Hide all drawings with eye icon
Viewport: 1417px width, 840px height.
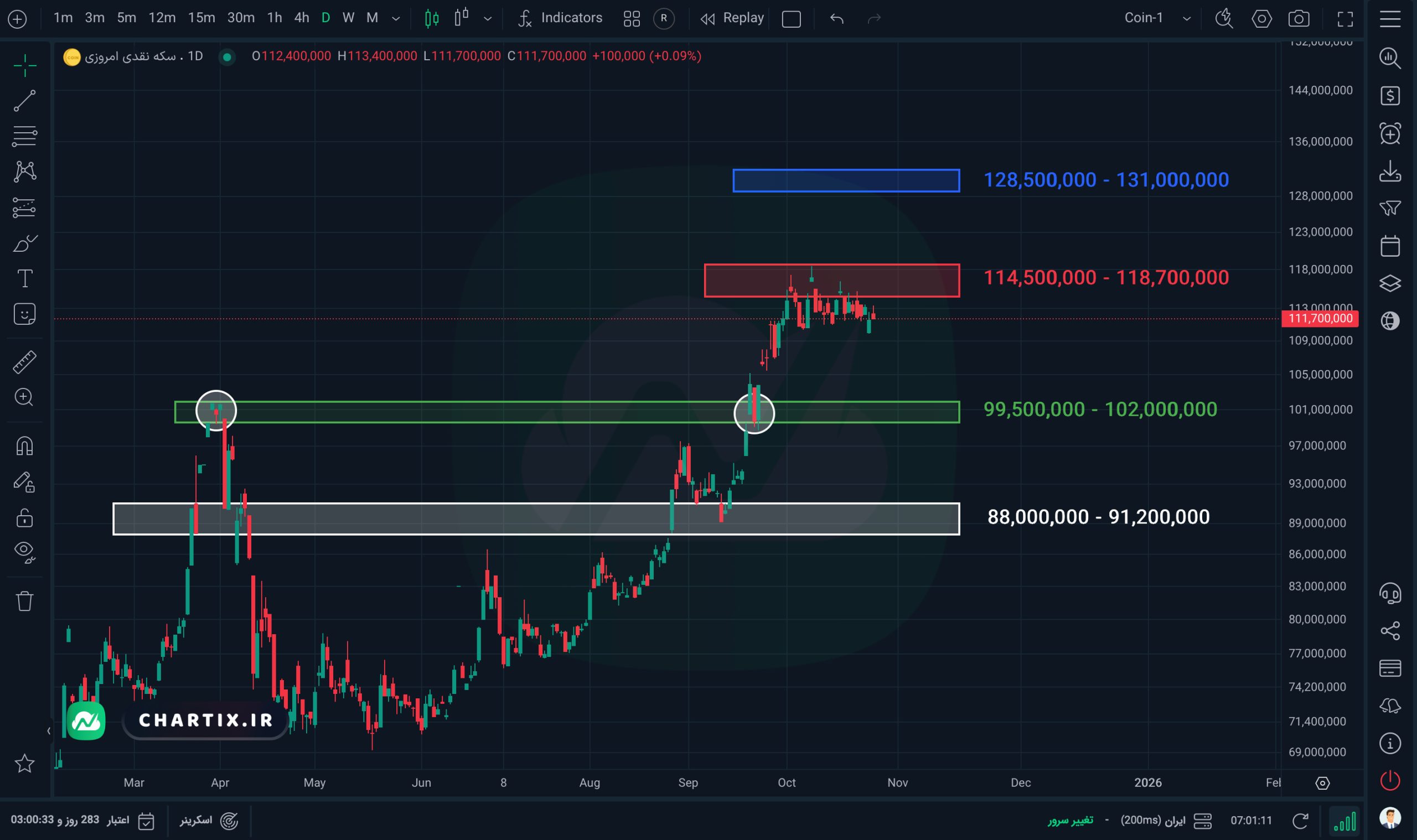coord(24,552)
